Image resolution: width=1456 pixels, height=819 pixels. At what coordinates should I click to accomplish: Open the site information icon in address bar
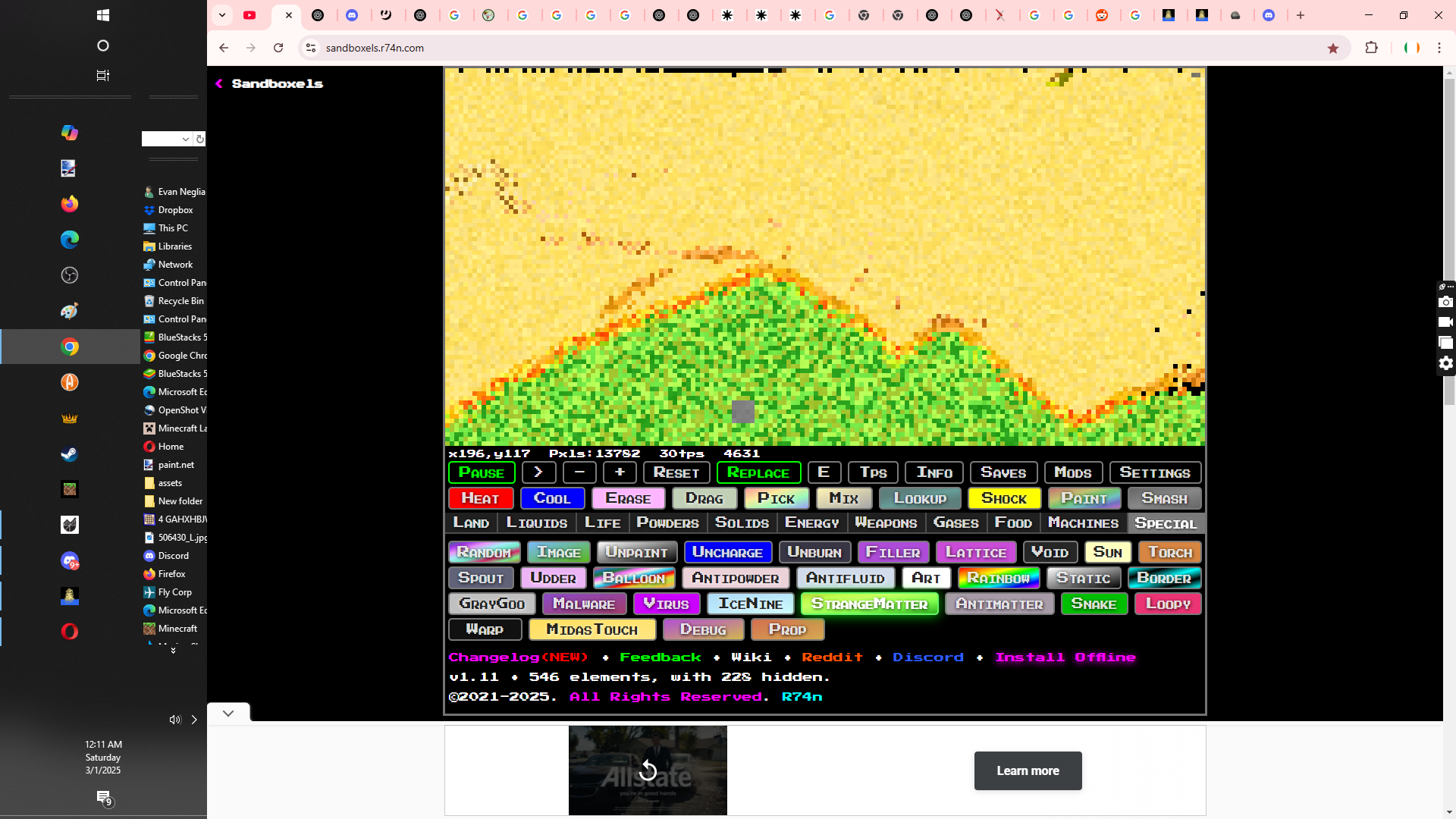pos(311,48)
